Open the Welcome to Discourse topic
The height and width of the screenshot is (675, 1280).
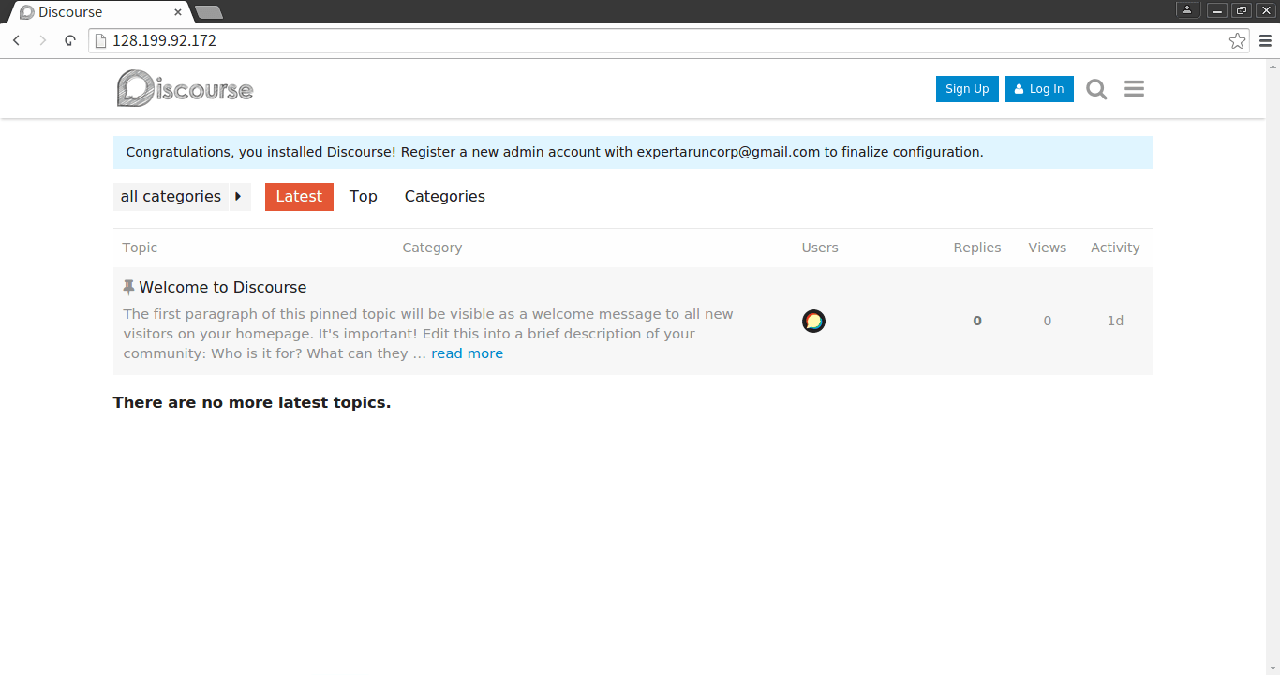click(222, 288)
